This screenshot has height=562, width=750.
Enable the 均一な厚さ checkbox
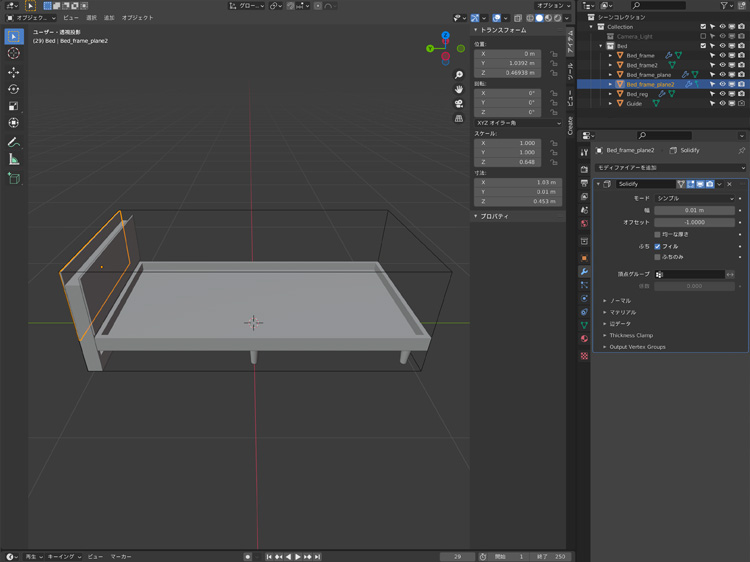pyautogui.click(x=657, y=234)
